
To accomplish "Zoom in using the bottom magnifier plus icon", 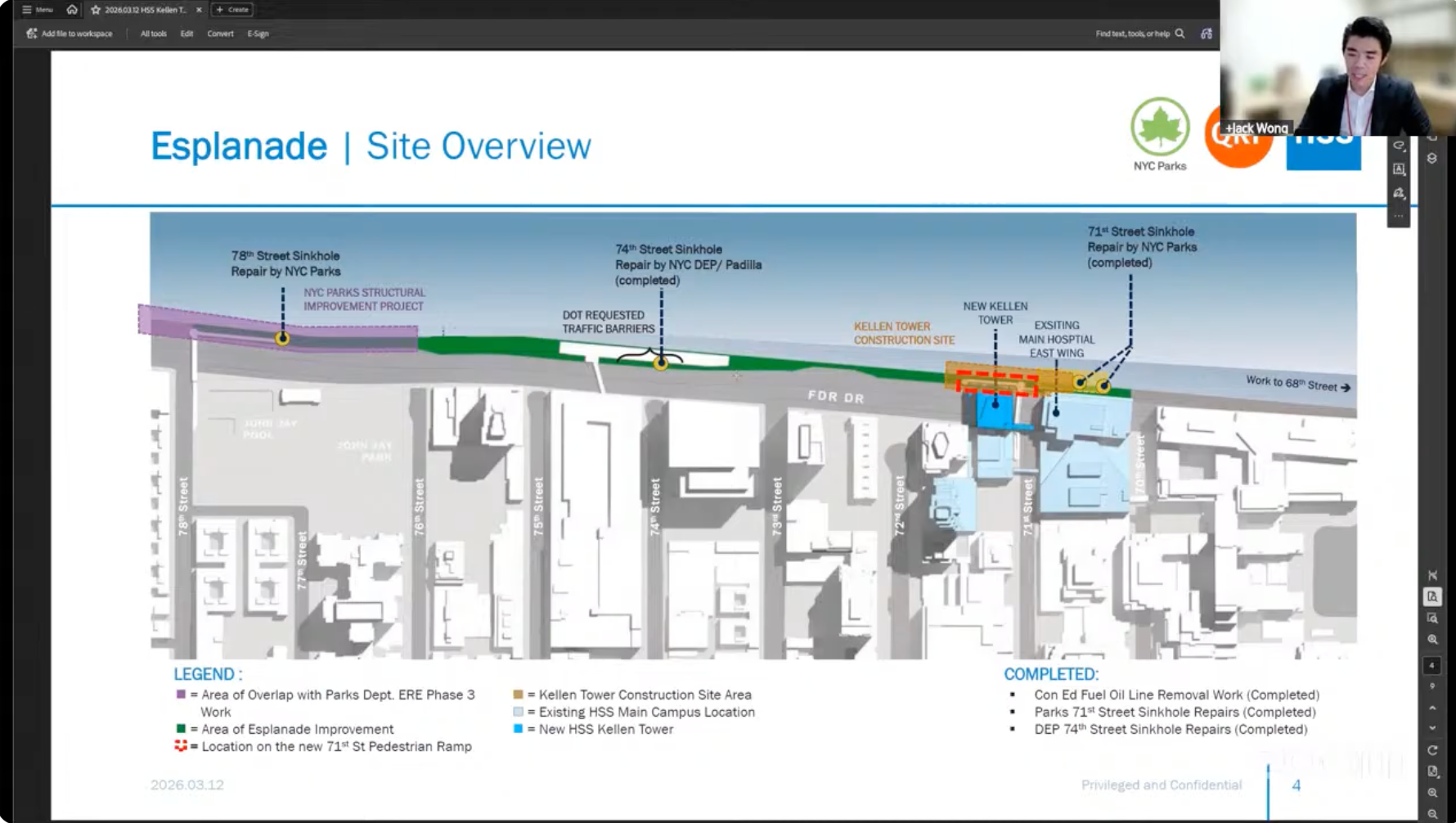I will pos(1432,793).
